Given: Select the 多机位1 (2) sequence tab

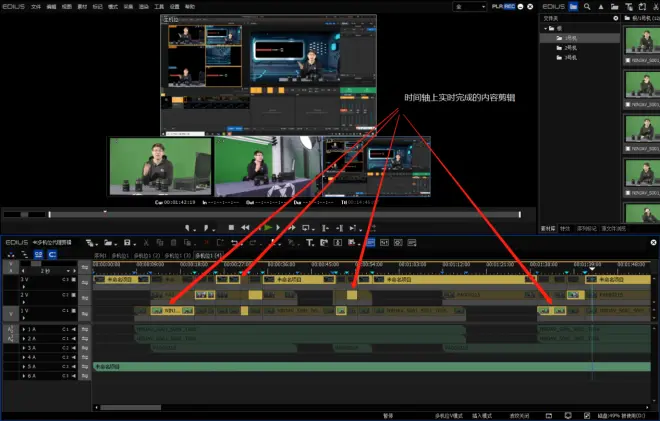Looking at the screenshot, I should tap(147, 256).
